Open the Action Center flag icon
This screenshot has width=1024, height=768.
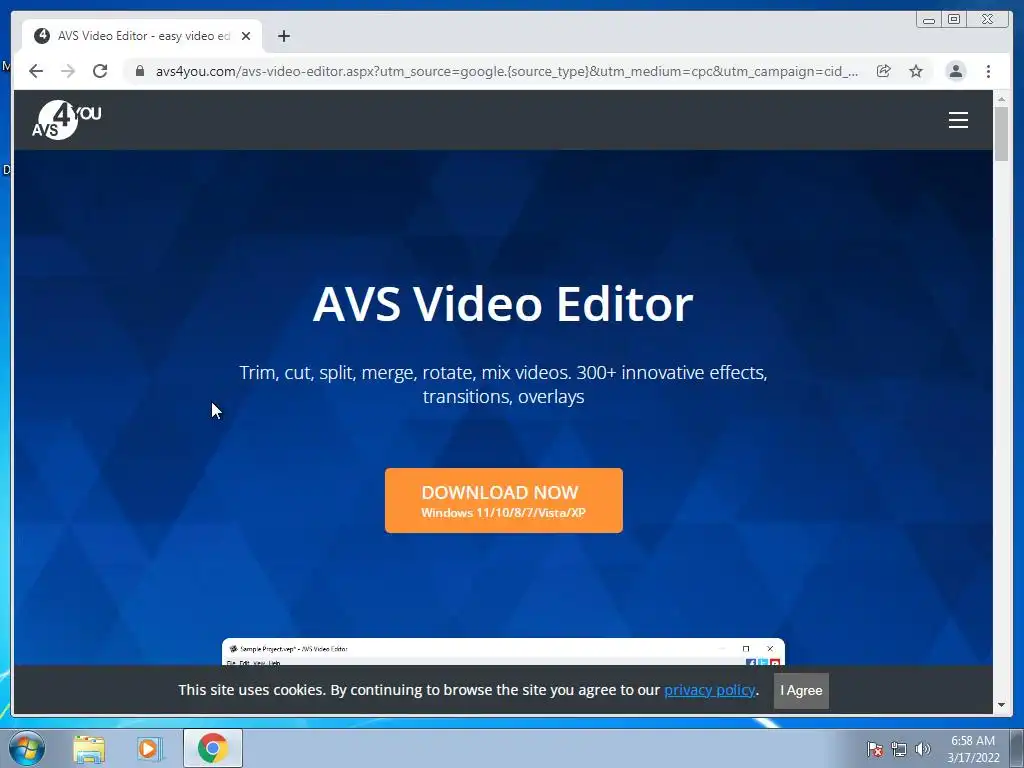[874, 749]
